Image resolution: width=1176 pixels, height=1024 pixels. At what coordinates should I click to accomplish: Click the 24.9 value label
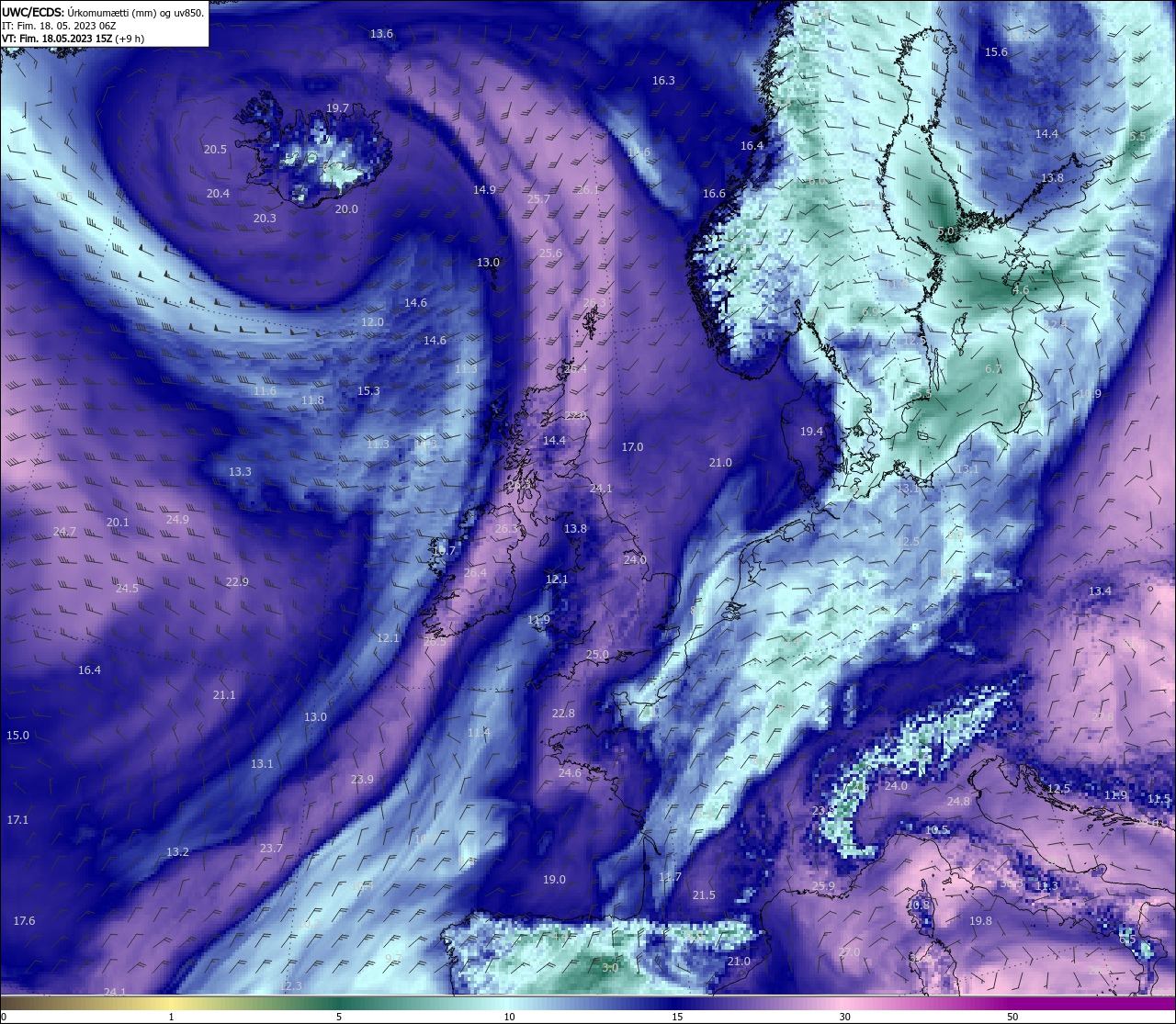click(177, 520)
